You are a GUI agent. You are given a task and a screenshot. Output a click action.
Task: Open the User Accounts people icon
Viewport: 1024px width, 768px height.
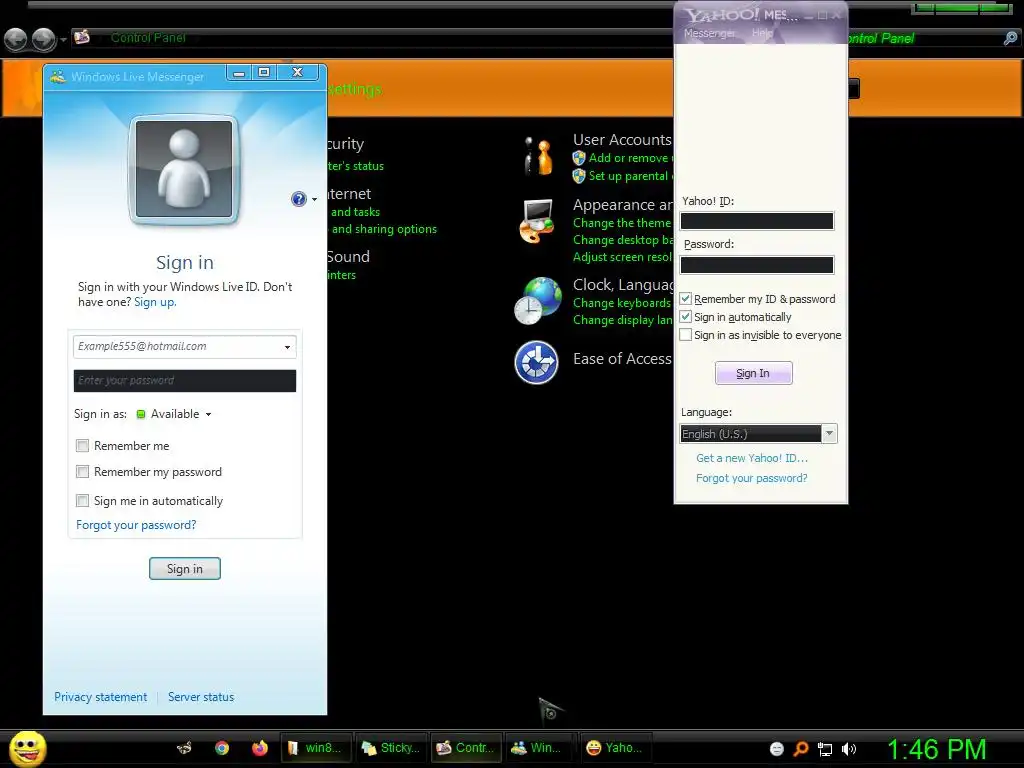click(x=539, y=157)
